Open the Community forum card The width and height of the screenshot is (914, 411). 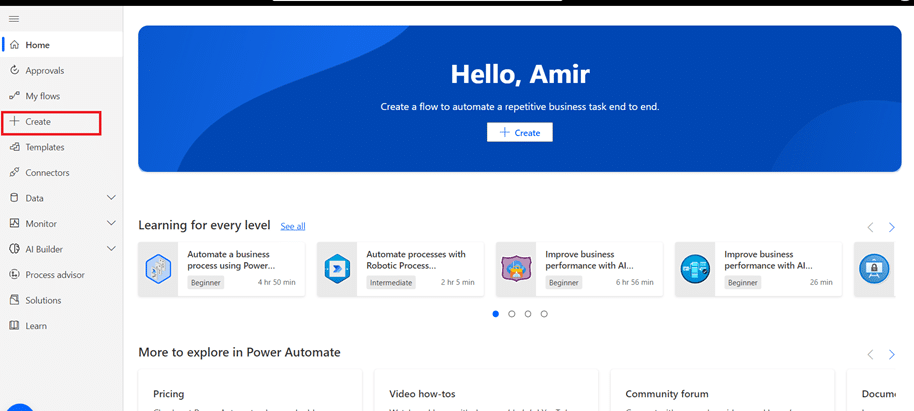coord(722,390)
